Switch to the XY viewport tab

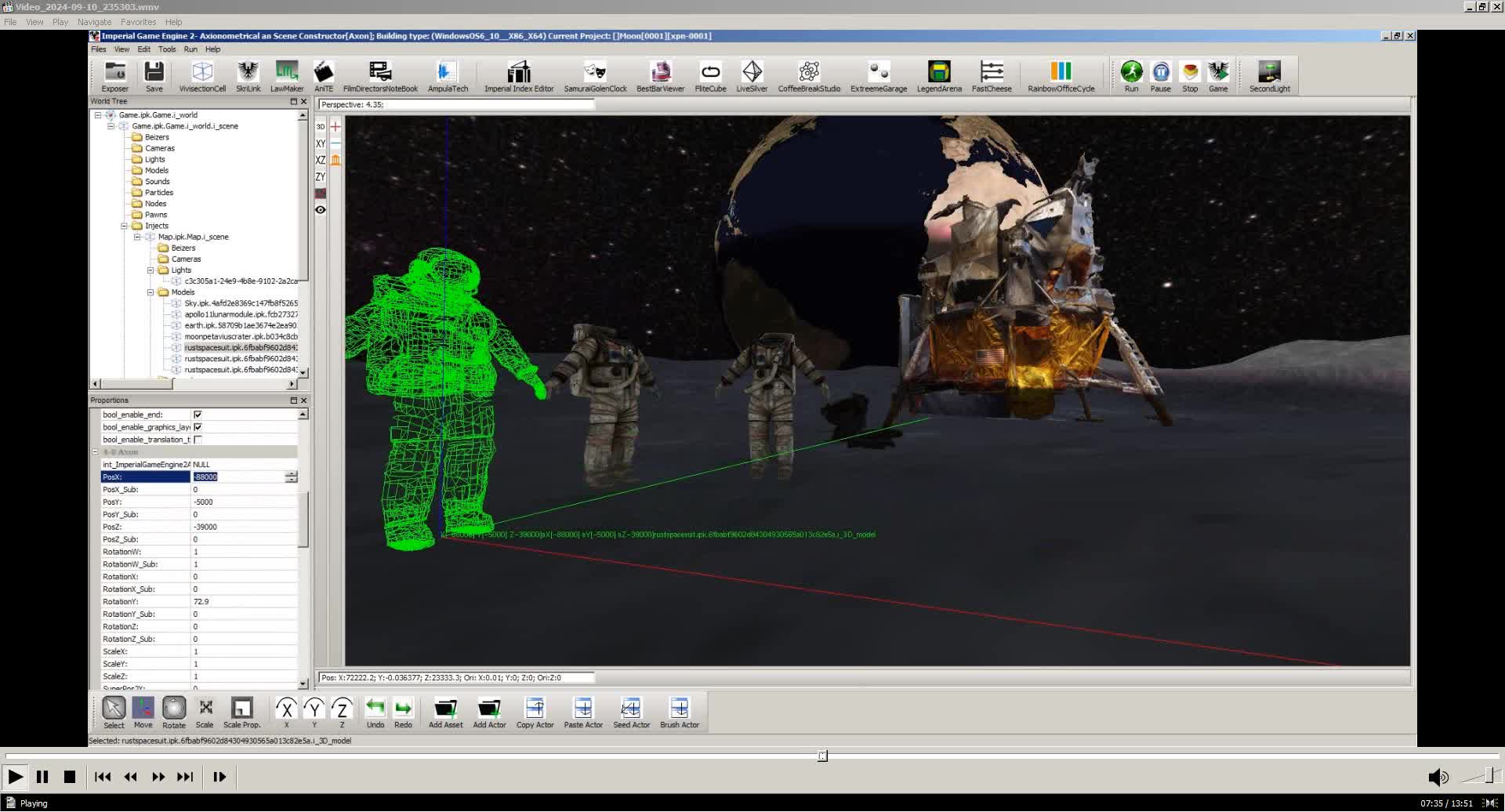point(320,143)
